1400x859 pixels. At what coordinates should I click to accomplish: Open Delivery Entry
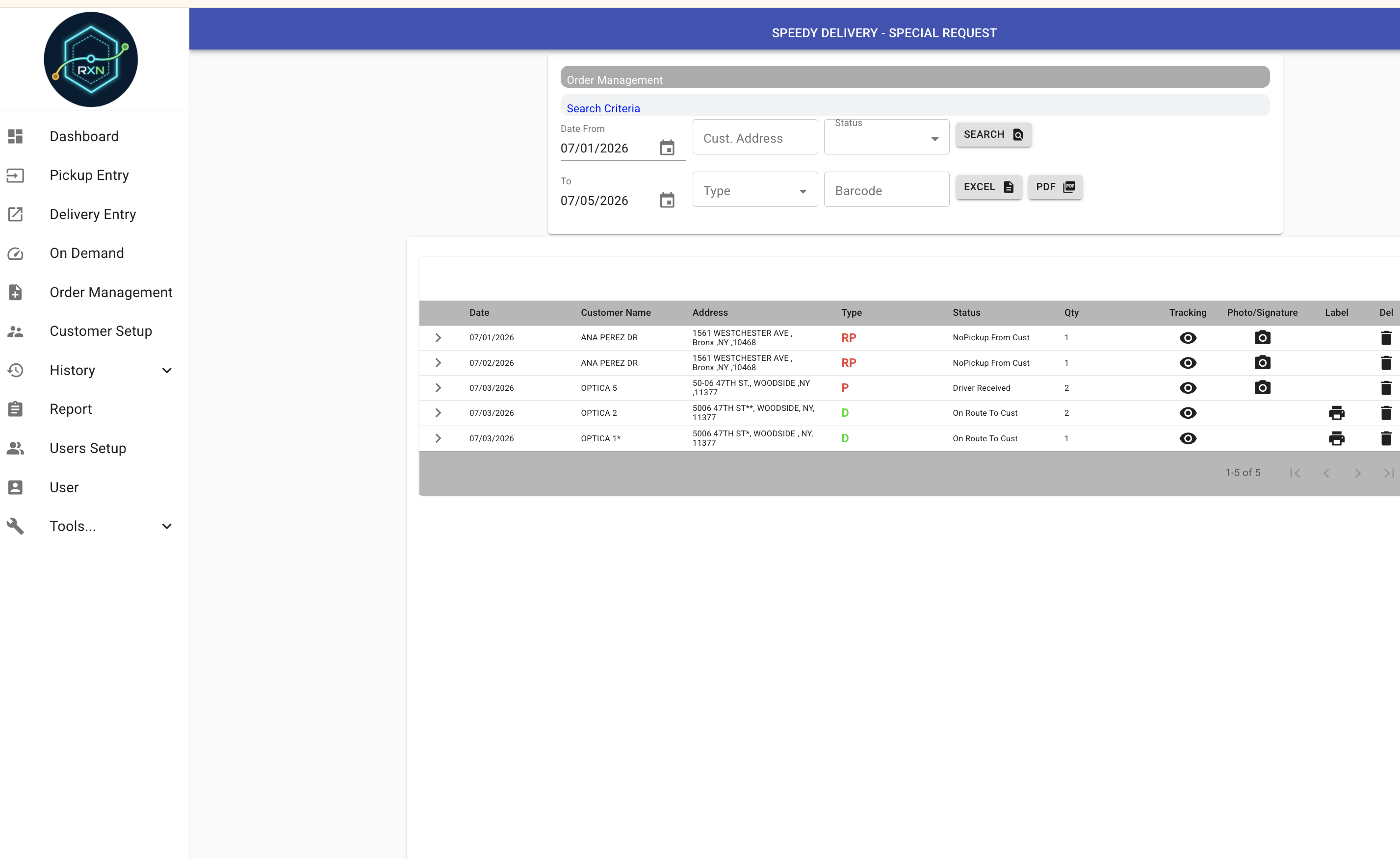point(93,214)
